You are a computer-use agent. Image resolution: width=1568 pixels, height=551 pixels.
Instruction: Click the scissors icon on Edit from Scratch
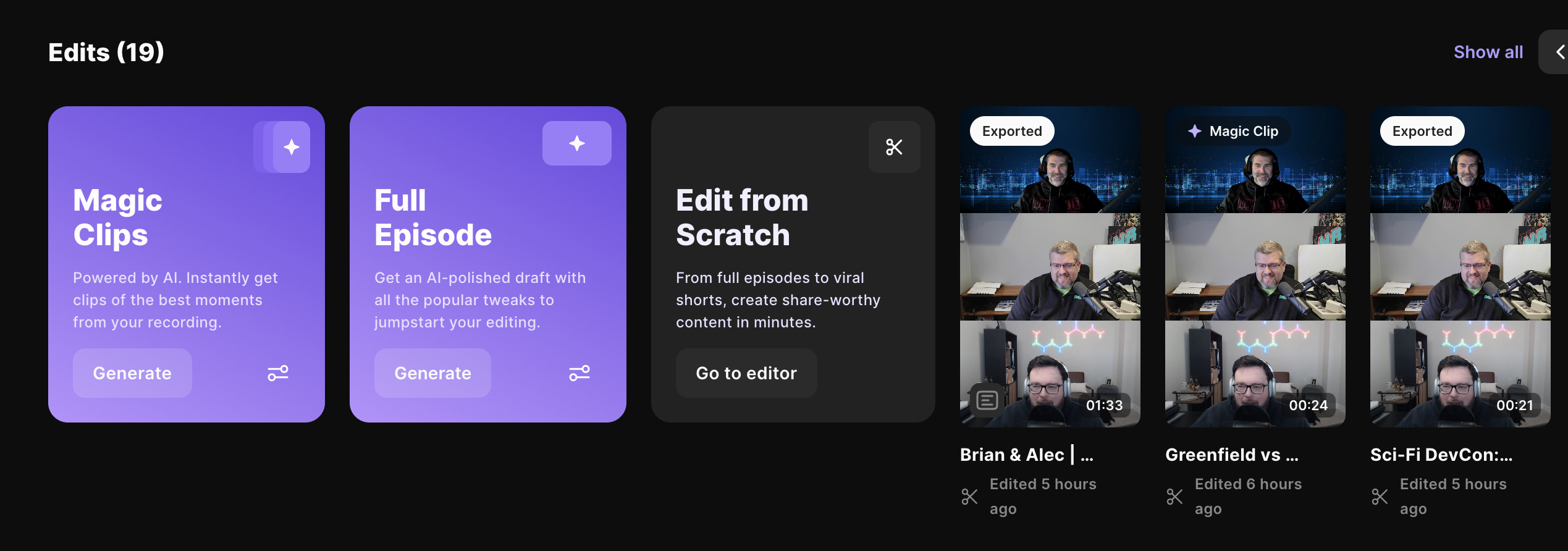[x=894, y=147]
